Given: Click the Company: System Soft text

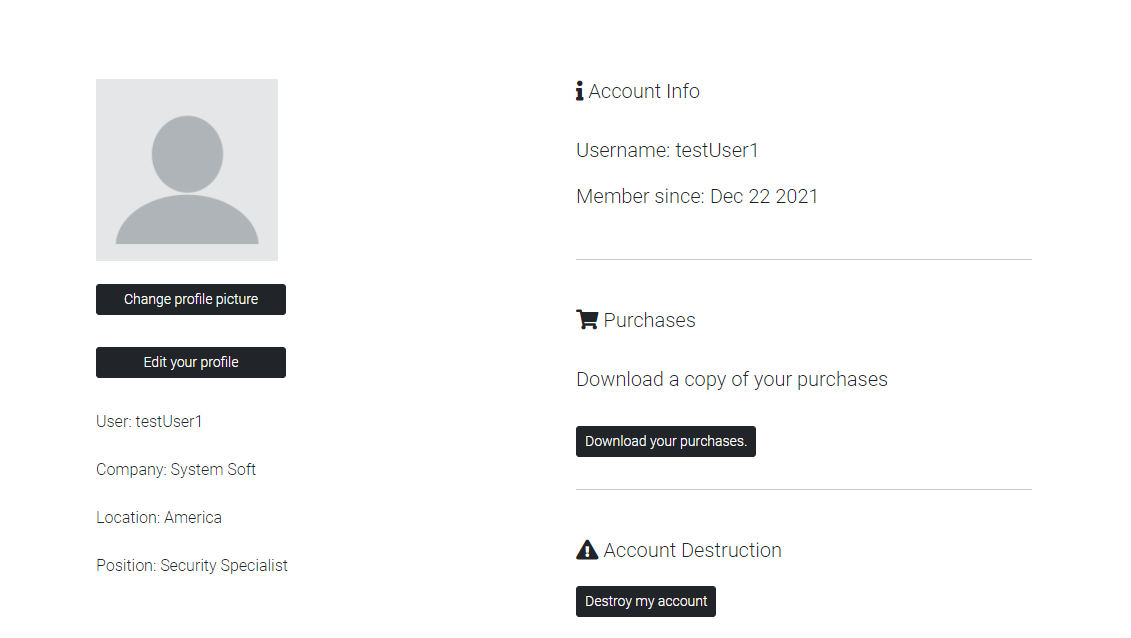Looking at the screenshot, I should 176,469.
